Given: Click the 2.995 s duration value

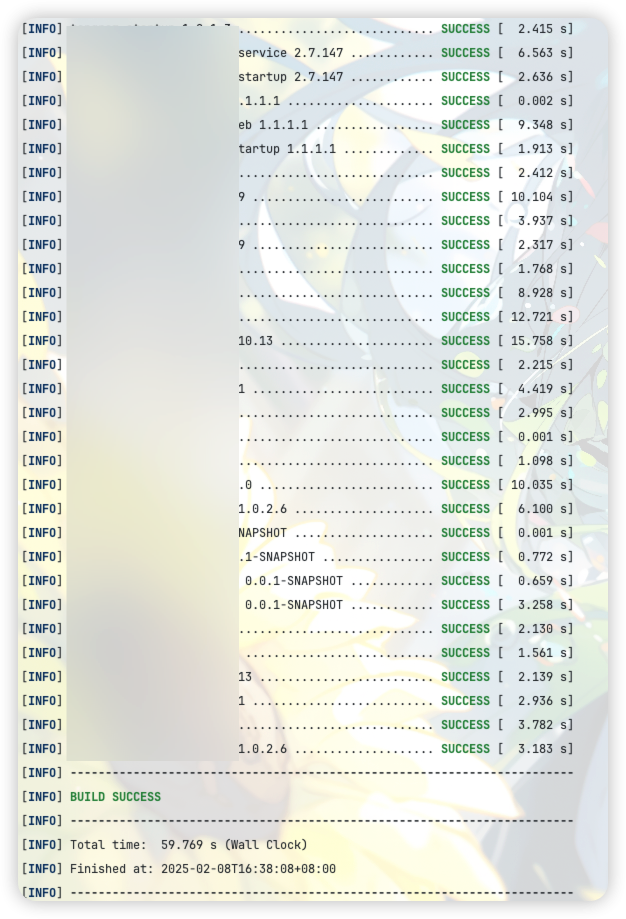Looking at the screenshot, I should tap(542, 413).
